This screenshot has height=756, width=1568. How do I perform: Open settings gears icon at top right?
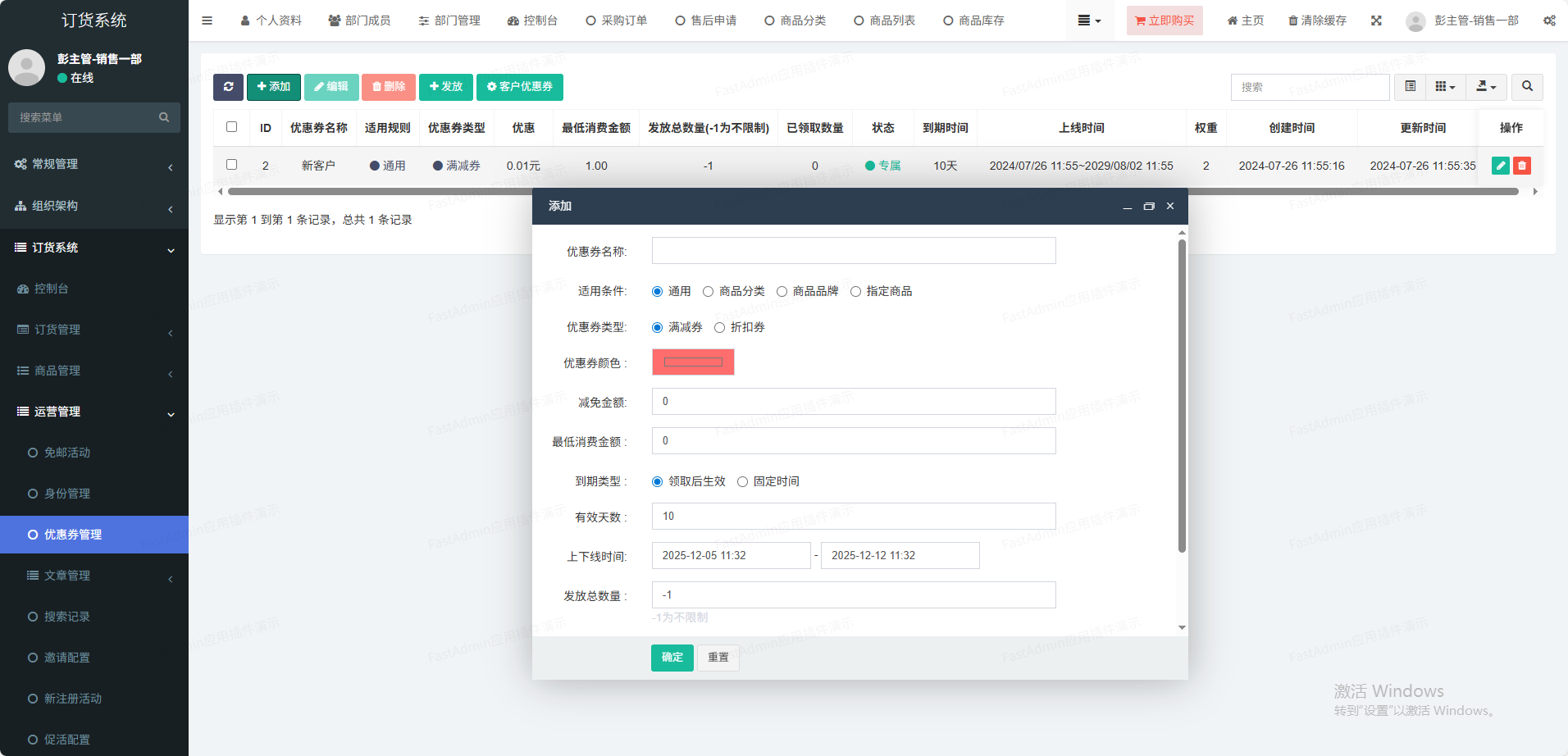1549,20
